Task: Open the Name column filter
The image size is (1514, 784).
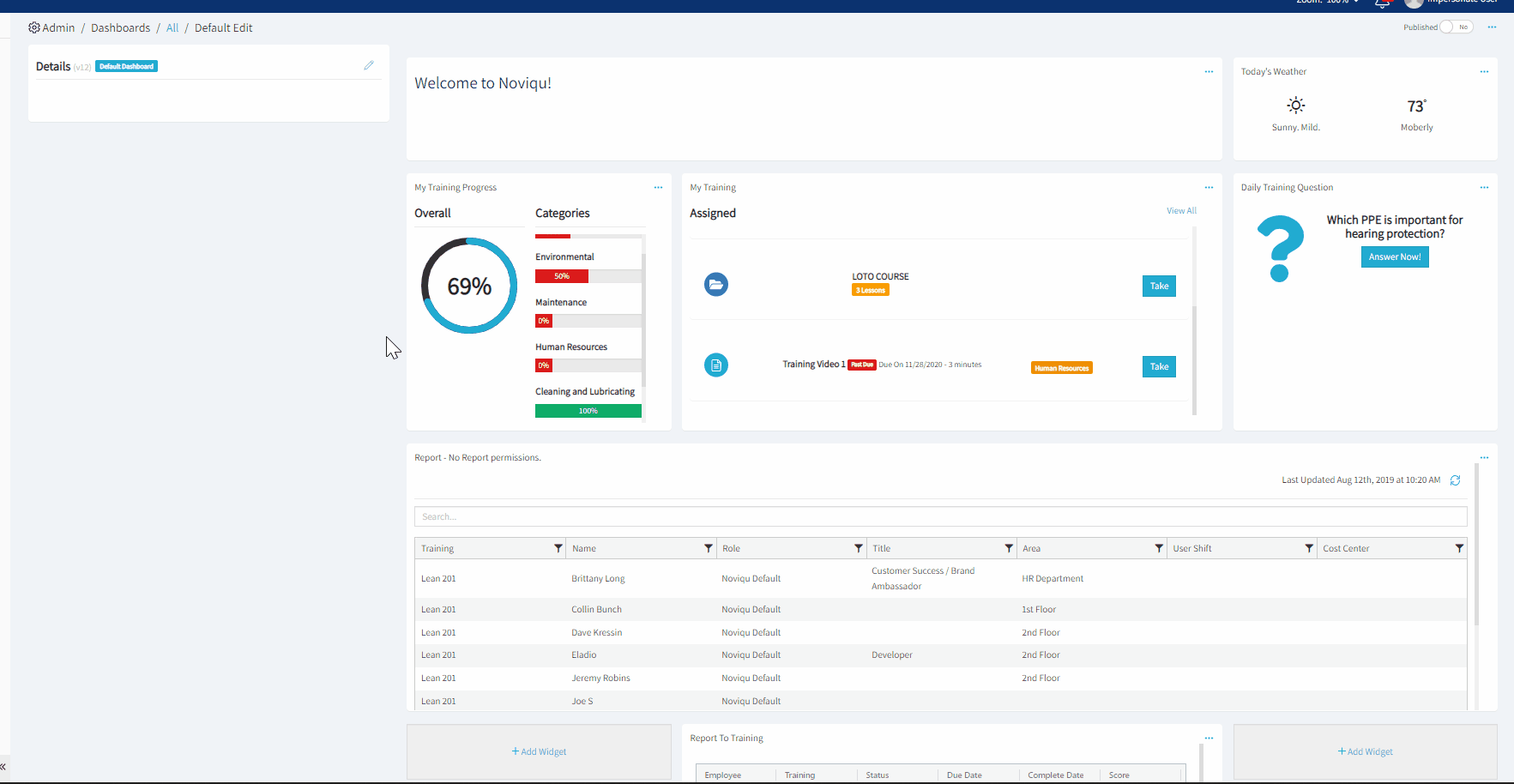Action: click(x=709, y=547)
